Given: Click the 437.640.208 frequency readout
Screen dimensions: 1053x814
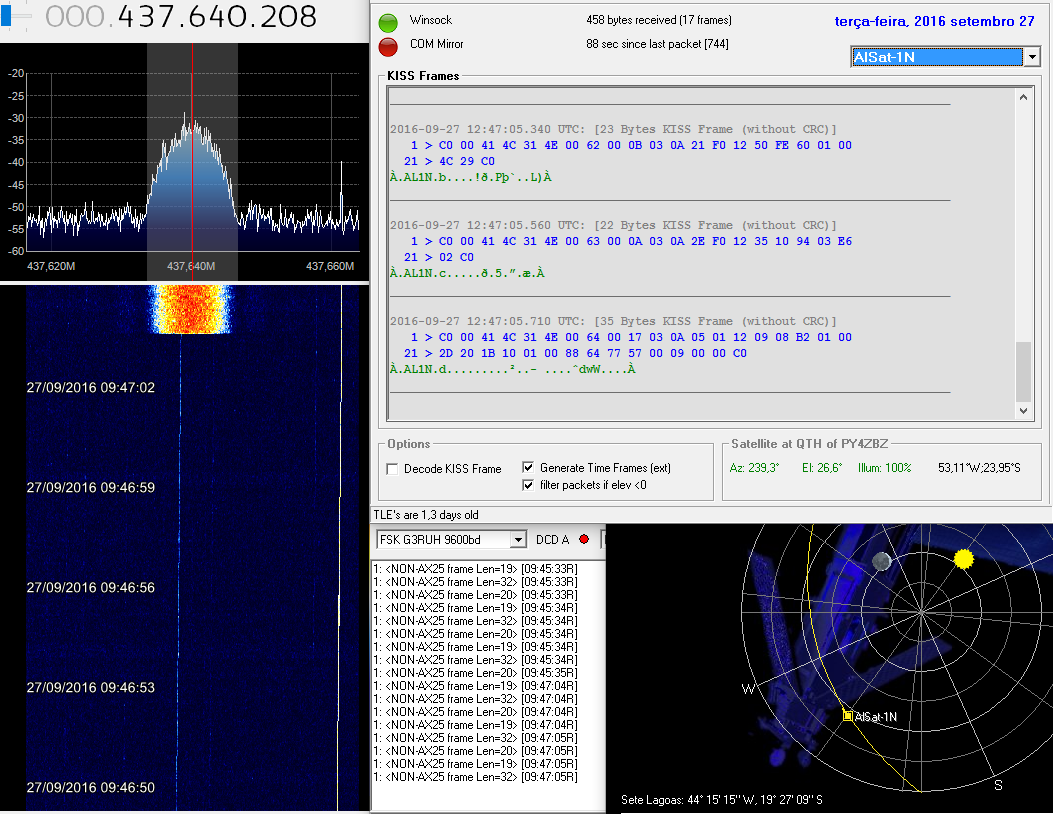Looking at the screenshot, I should (217, 17).
